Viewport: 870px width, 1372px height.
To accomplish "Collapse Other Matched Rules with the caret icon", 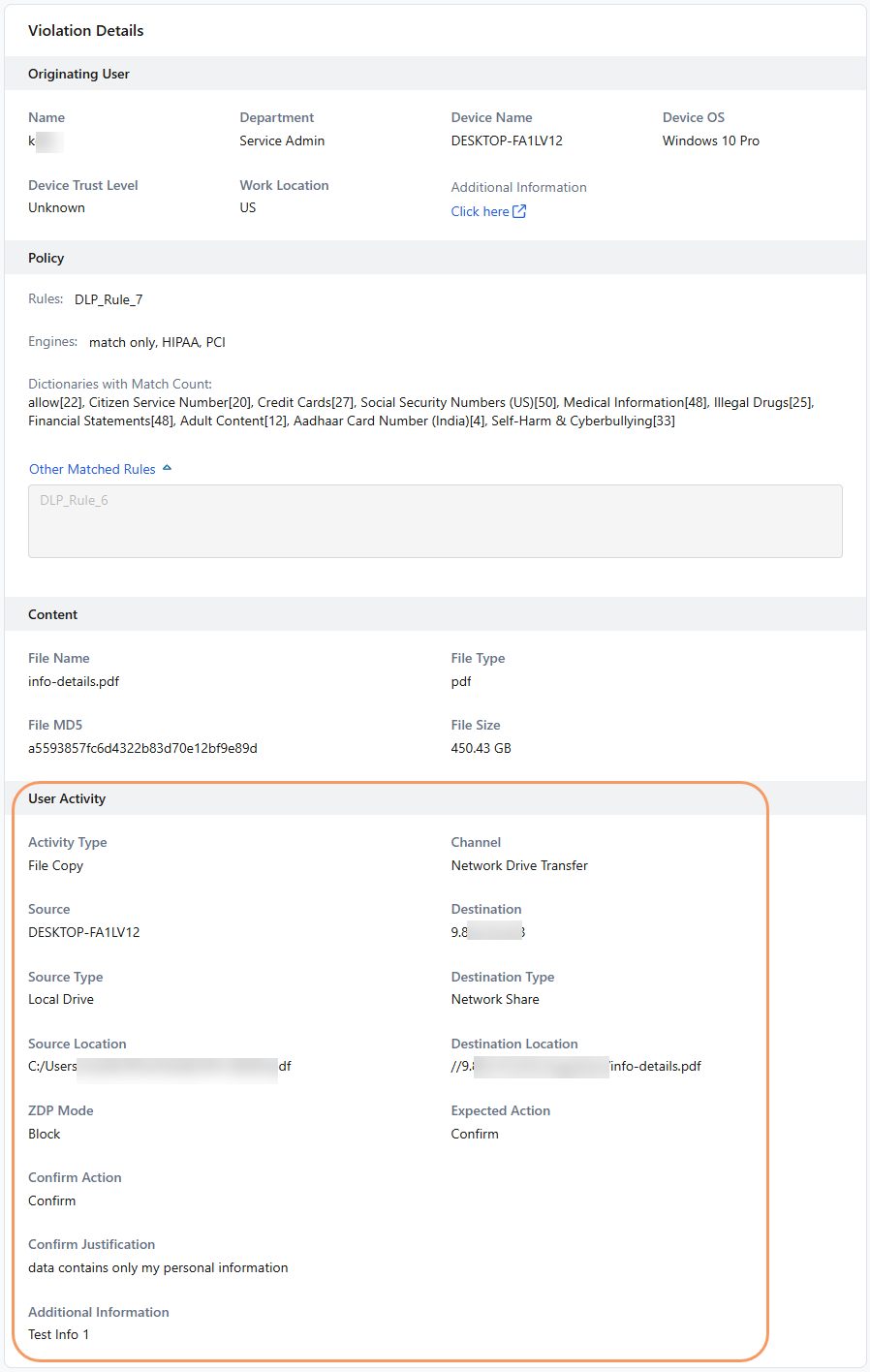I will [x=167, y=468].
